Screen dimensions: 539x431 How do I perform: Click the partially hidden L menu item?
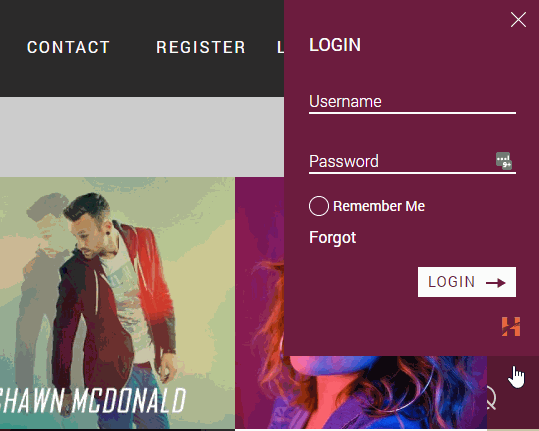[x=280, y=47]
